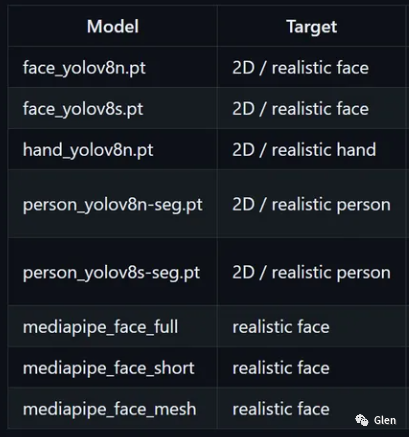Click the face_yolov8s.pt model cell
Image resolution: width=409 pixels, height=437 pixels.
83,109
